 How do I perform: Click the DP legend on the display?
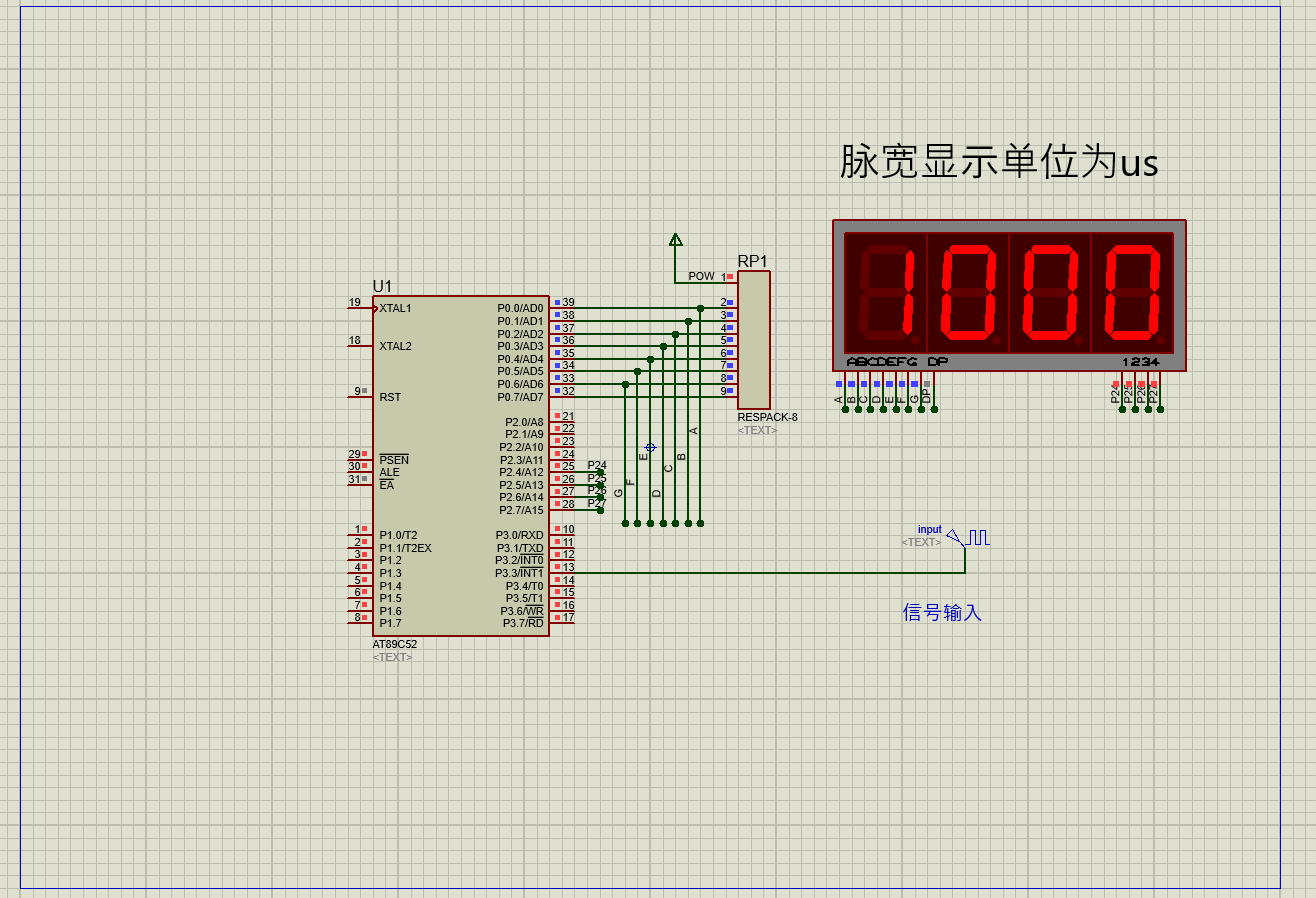(x=938, y=361)
